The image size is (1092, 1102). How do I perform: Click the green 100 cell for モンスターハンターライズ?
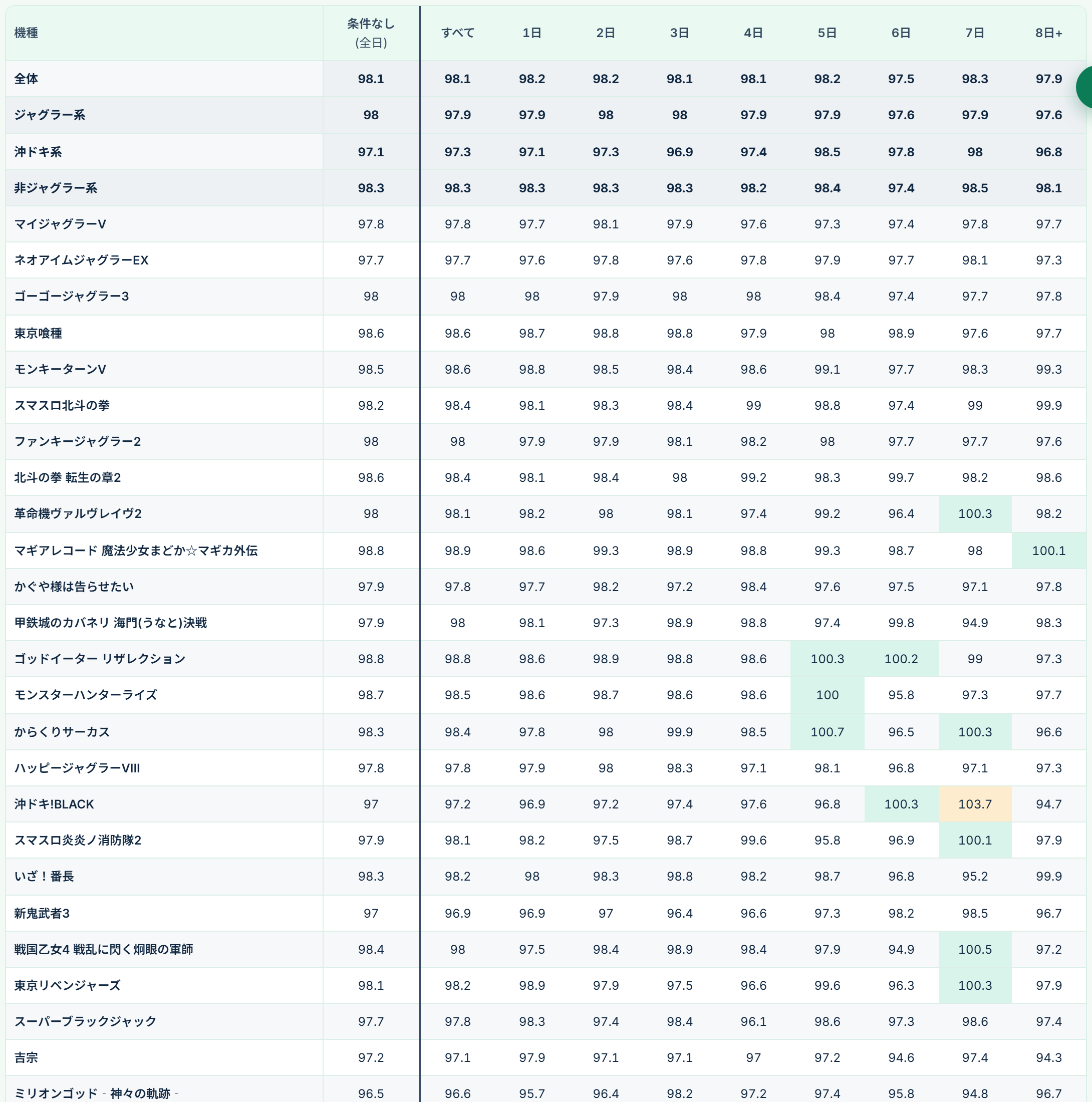pos(828,695)
